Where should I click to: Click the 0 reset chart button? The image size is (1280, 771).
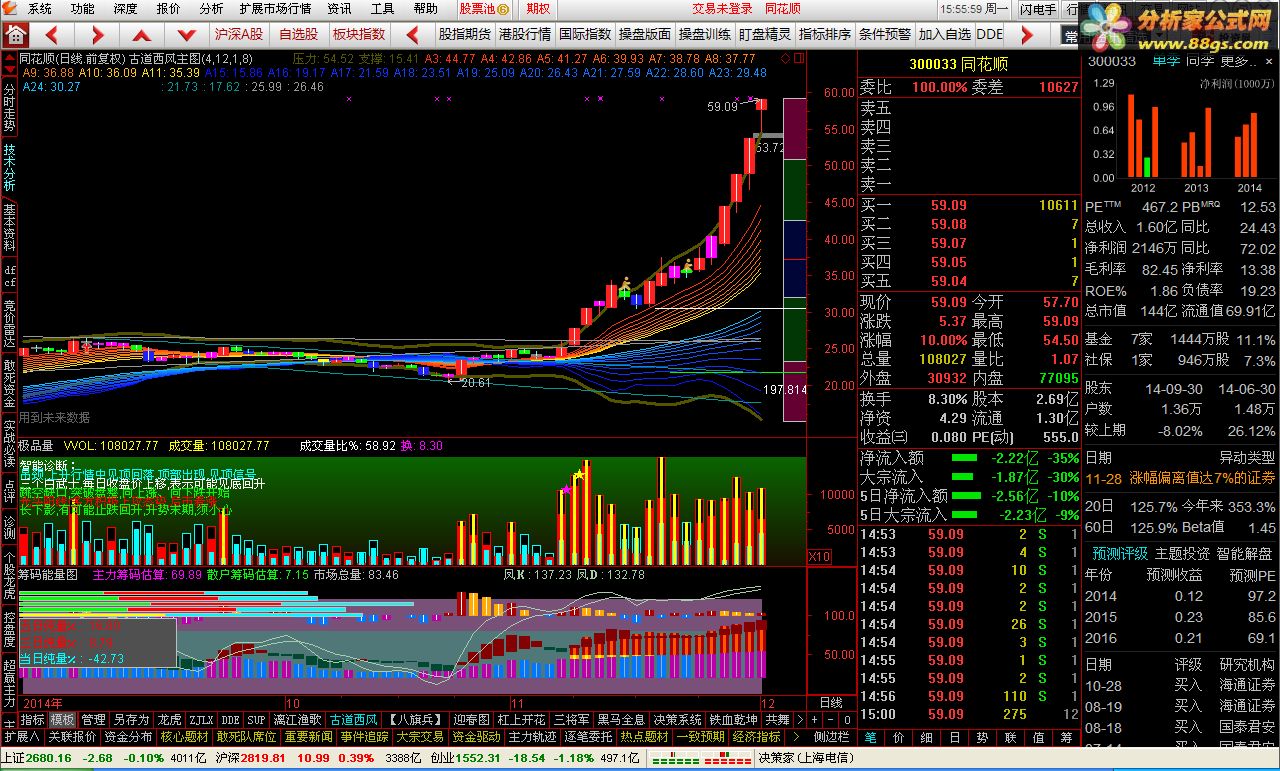click(846, 719)
